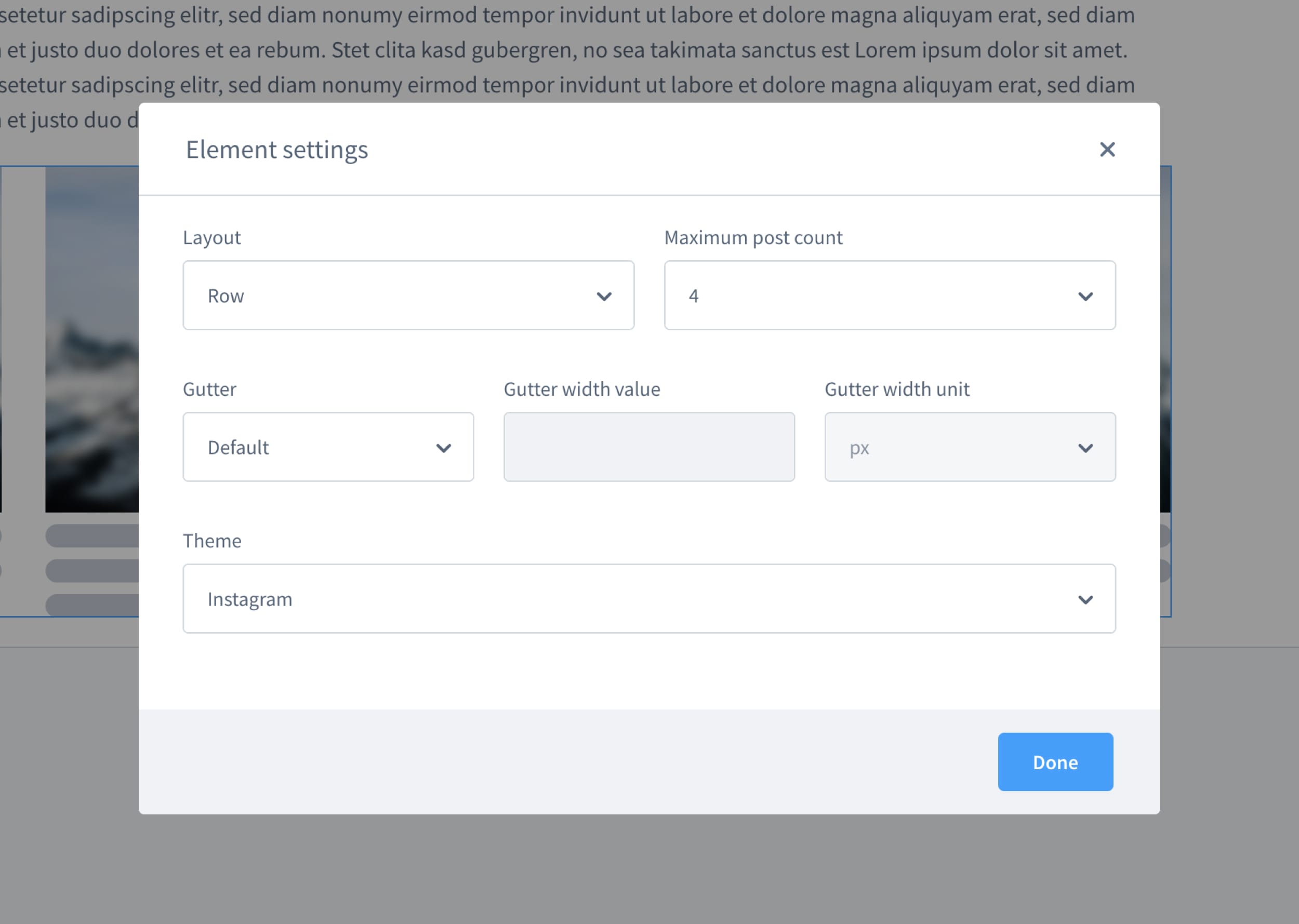Click the Layout label

(x=212, y=238)
